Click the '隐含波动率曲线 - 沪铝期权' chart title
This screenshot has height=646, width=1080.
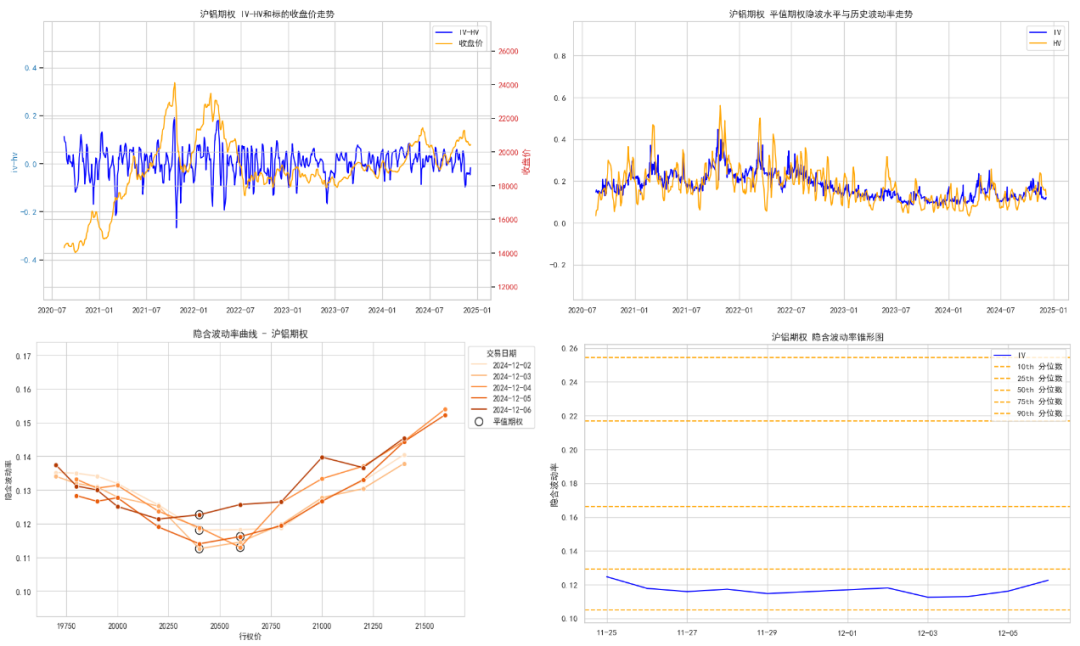coord(250,334)
